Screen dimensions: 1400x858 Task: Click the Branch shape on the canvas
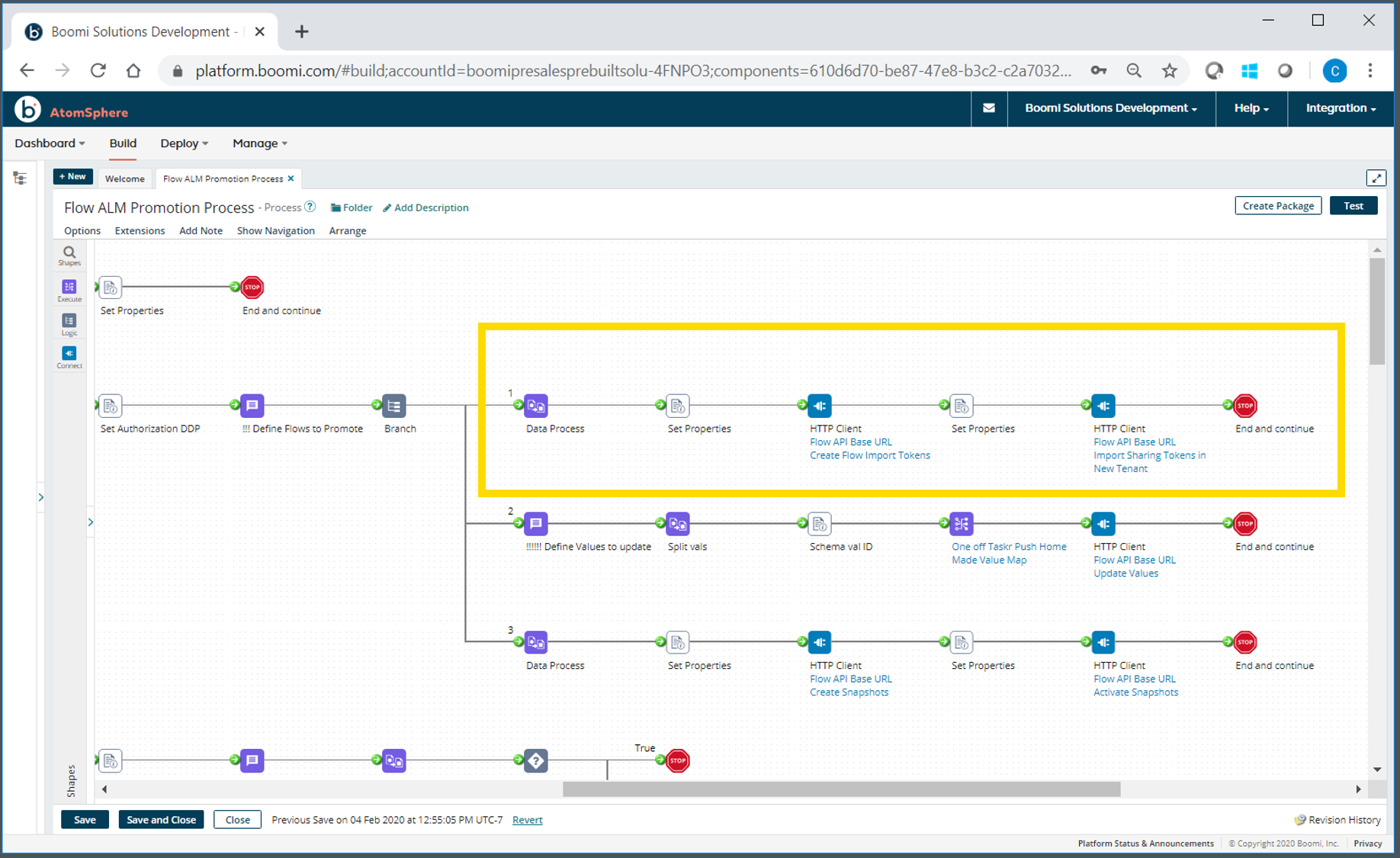click(393, 406)
